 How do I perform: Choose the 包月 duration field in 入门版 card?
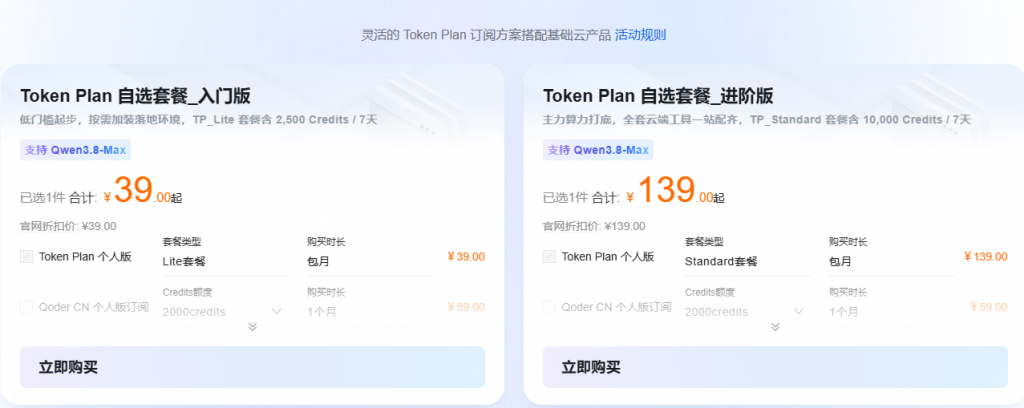tap(369, 262)
